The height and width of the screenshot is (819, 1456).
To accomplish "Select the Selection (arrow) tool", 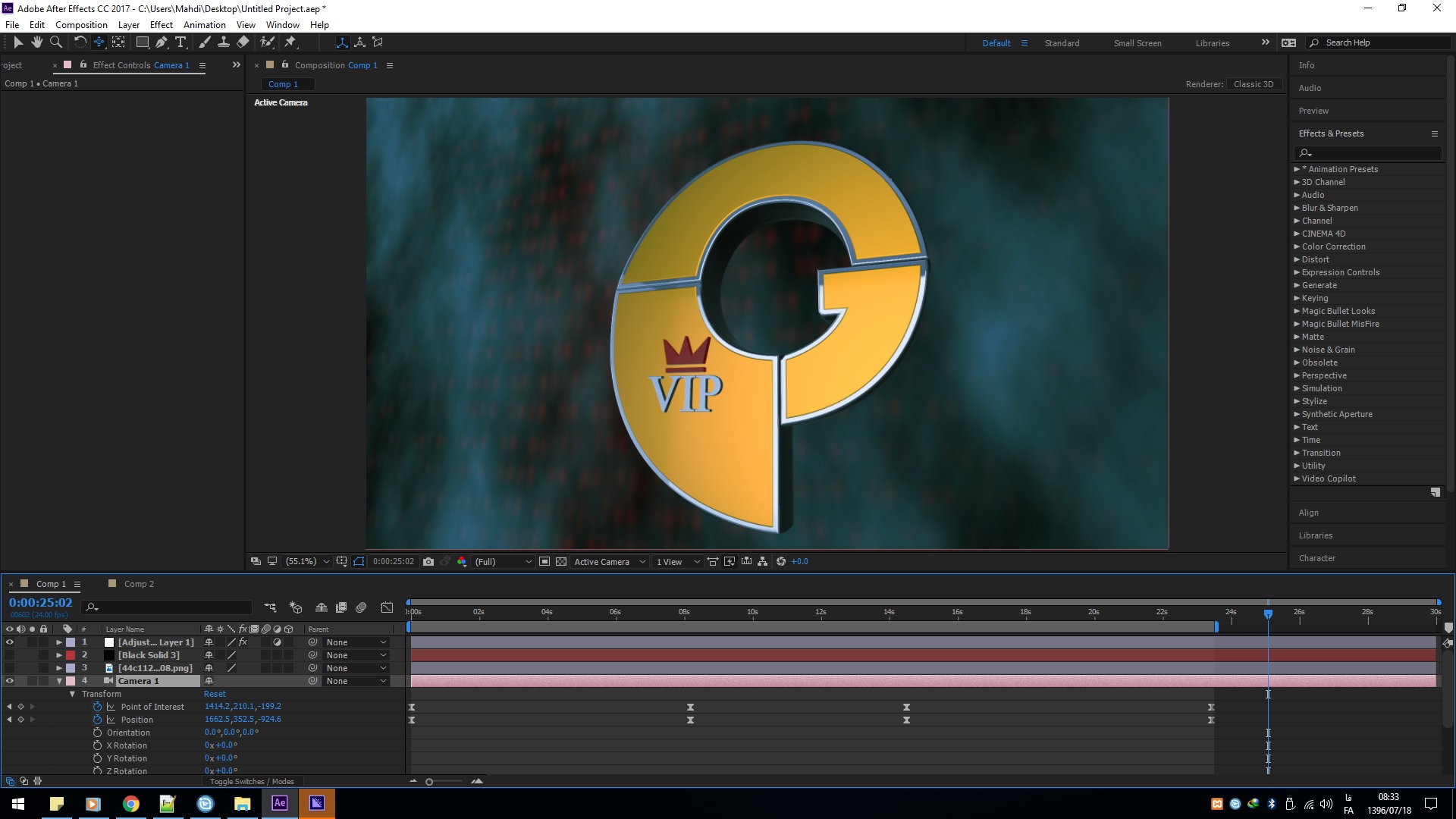I will pyautogui.click(x=18, y=42).
